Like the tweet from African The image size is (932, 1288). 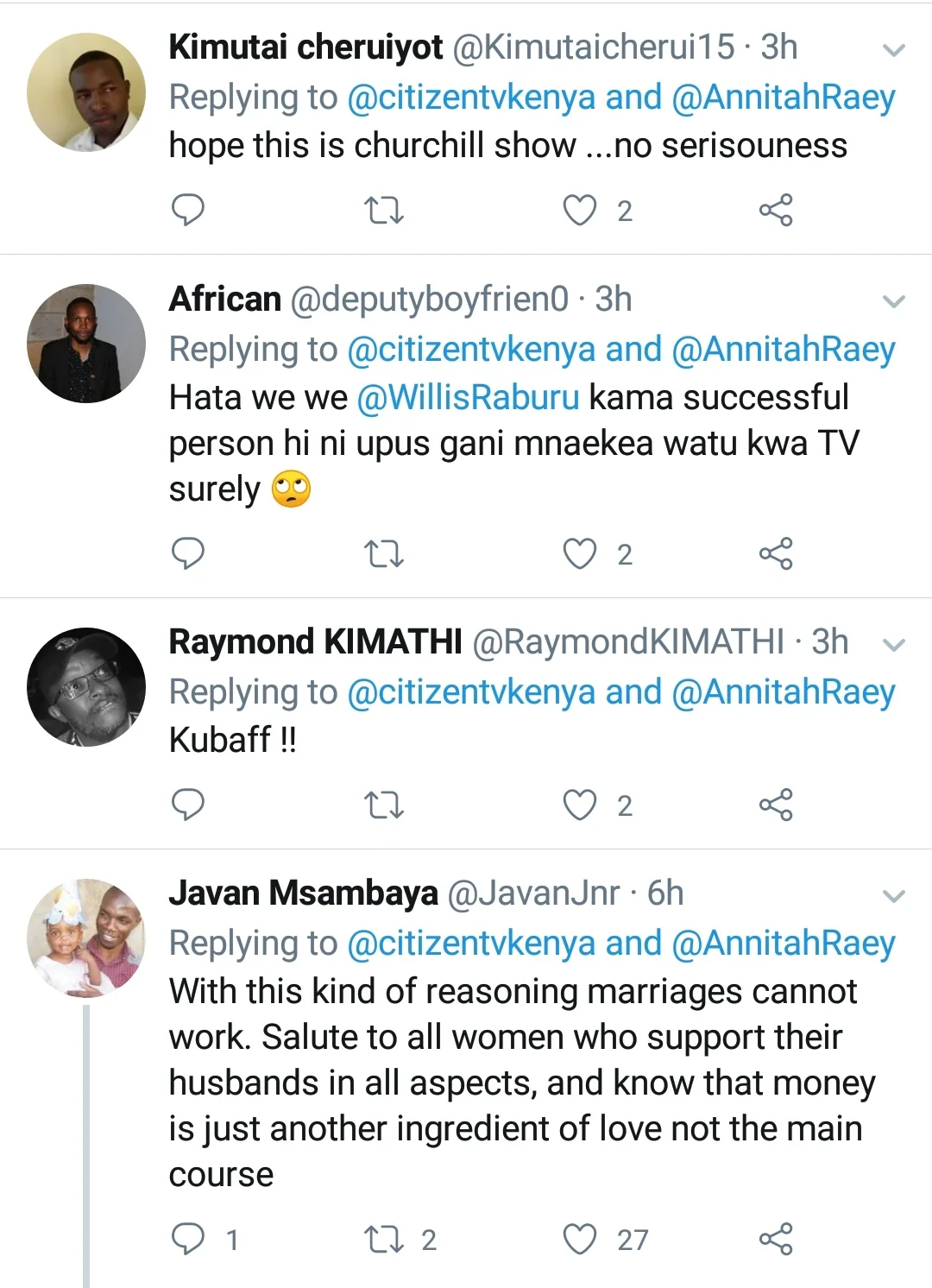point(580,553)
